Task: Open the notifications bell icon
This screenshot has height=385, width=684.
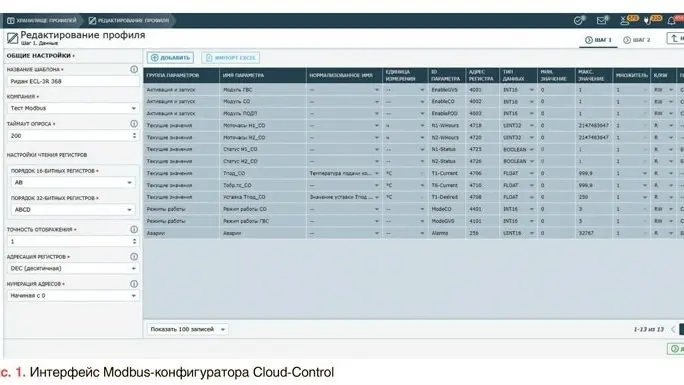Action: coord(672,20)
